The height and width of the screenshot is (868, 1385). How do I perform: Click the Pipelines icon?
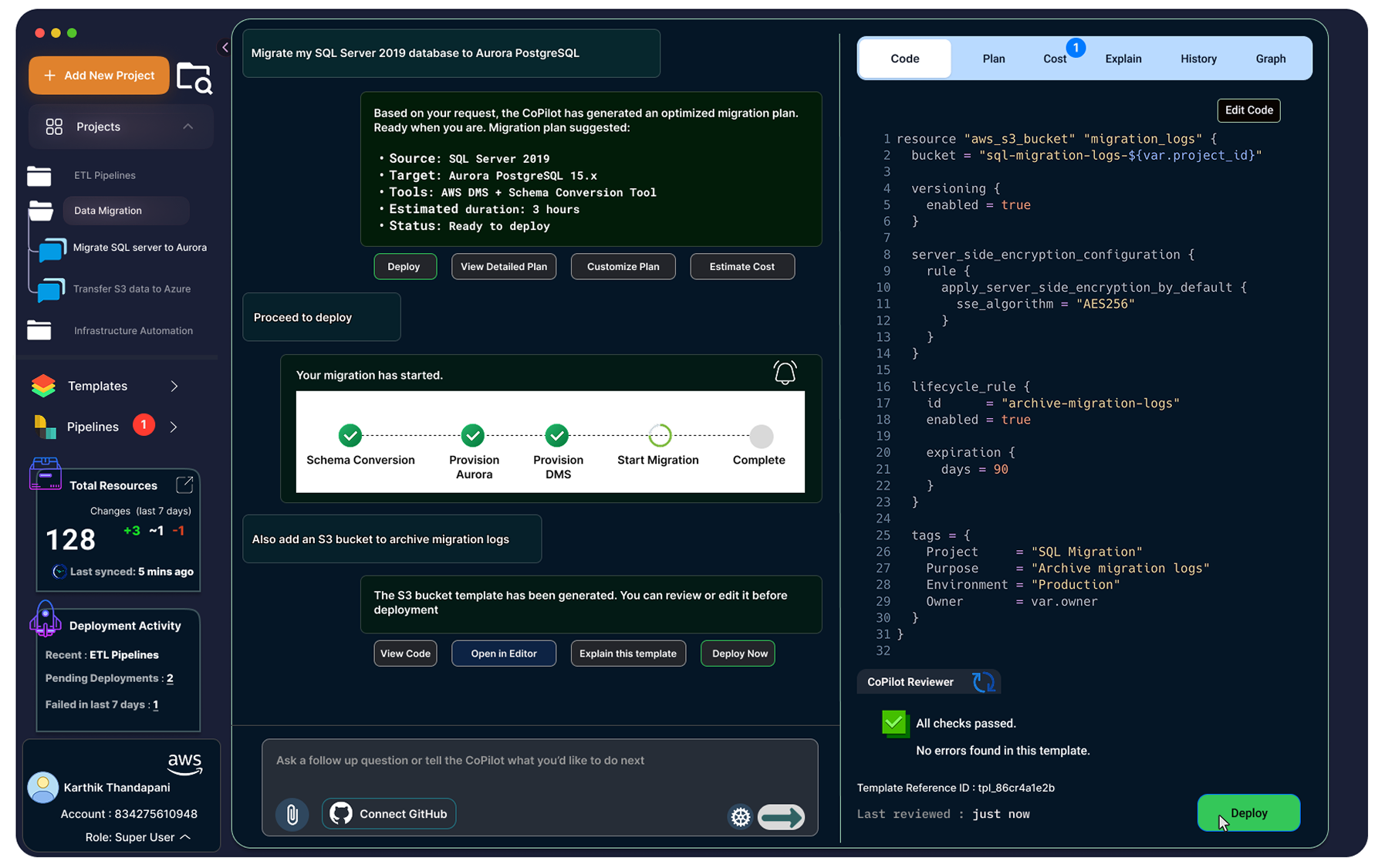pos(45,427)
